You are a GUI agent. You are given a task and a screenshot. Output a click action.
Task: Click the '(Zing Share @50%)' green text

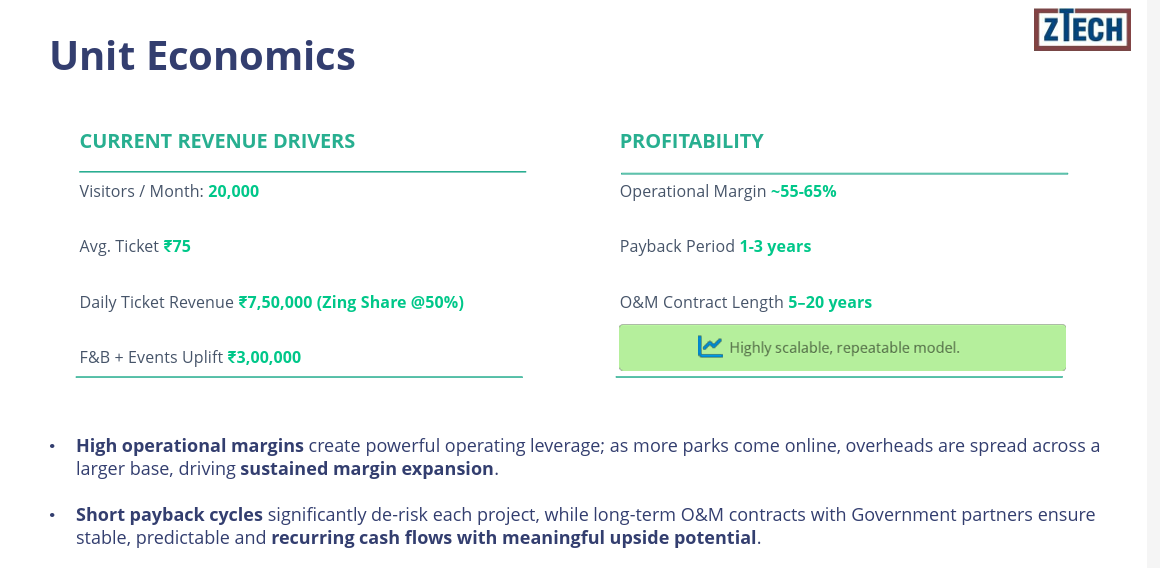click(x=390, y=302)
